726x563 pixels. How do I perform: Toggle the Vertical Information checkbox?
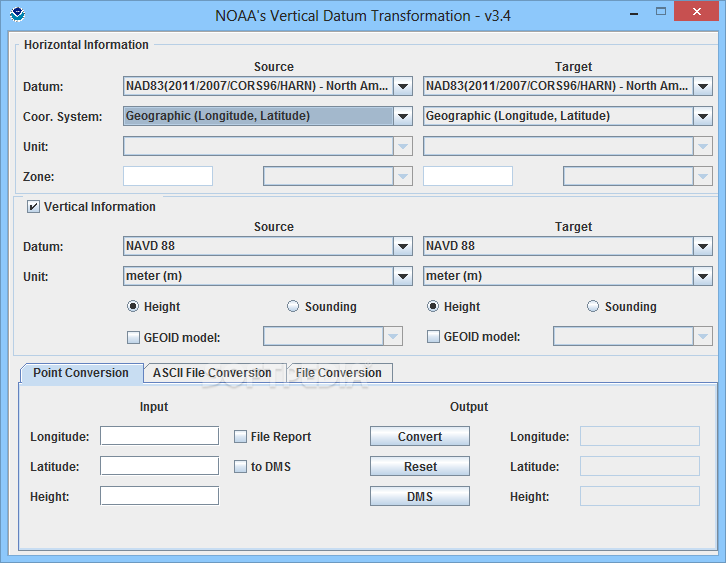[x=33, y=206]
